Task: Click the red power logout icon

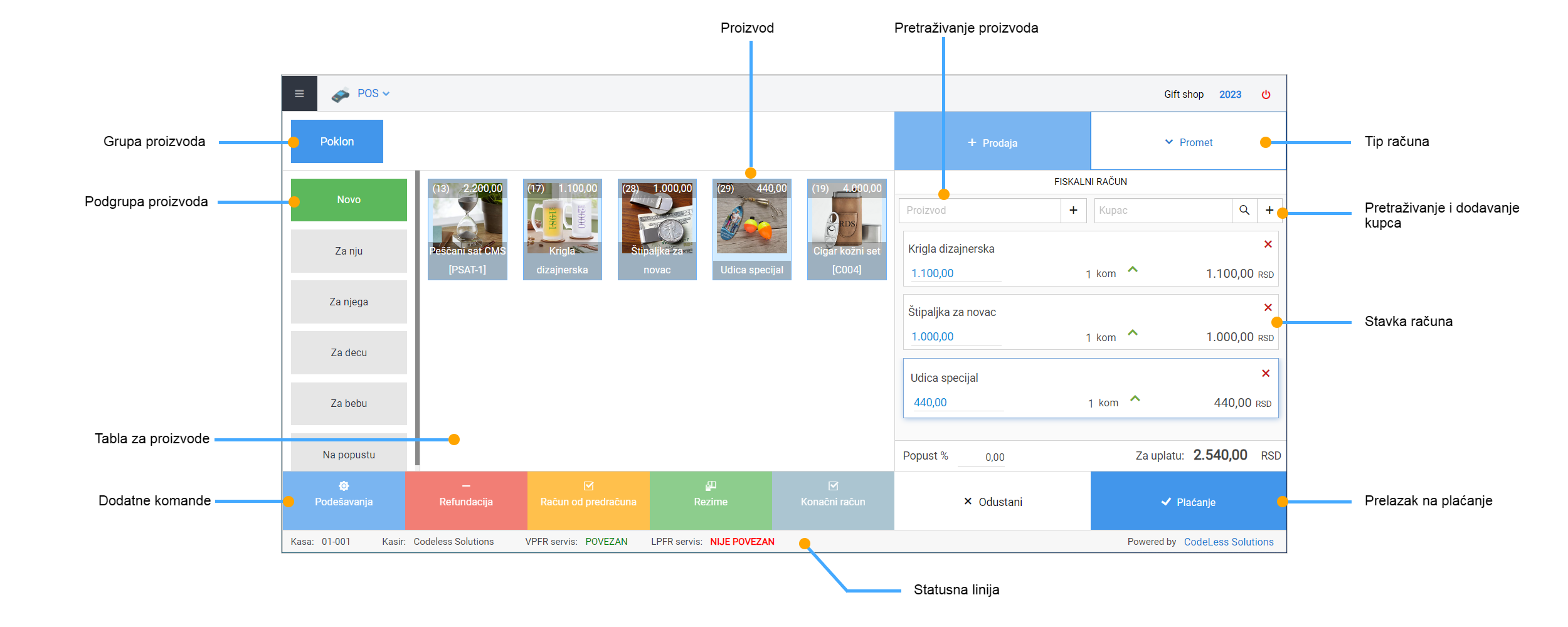Action: 1266,94
